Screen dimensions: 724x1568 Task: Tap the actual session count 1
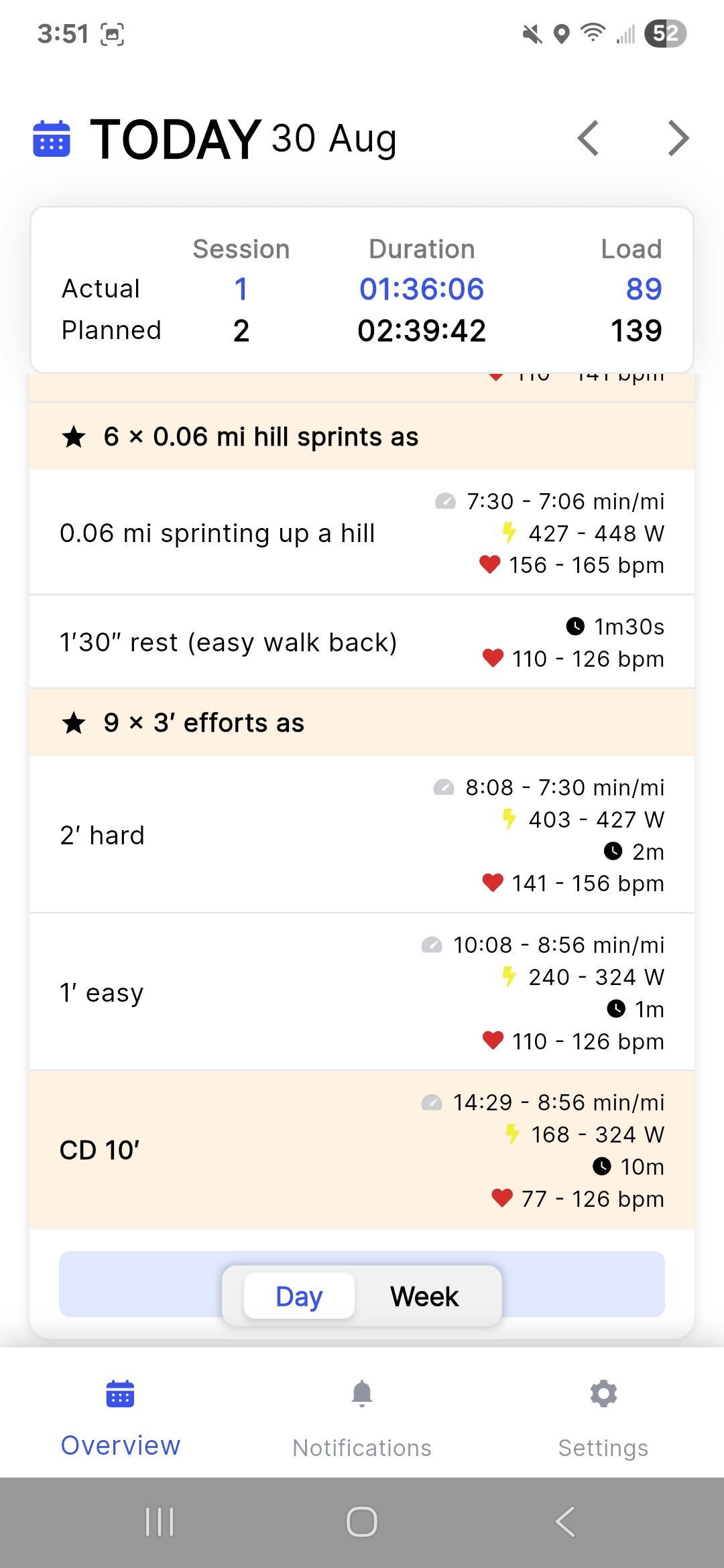241,289
